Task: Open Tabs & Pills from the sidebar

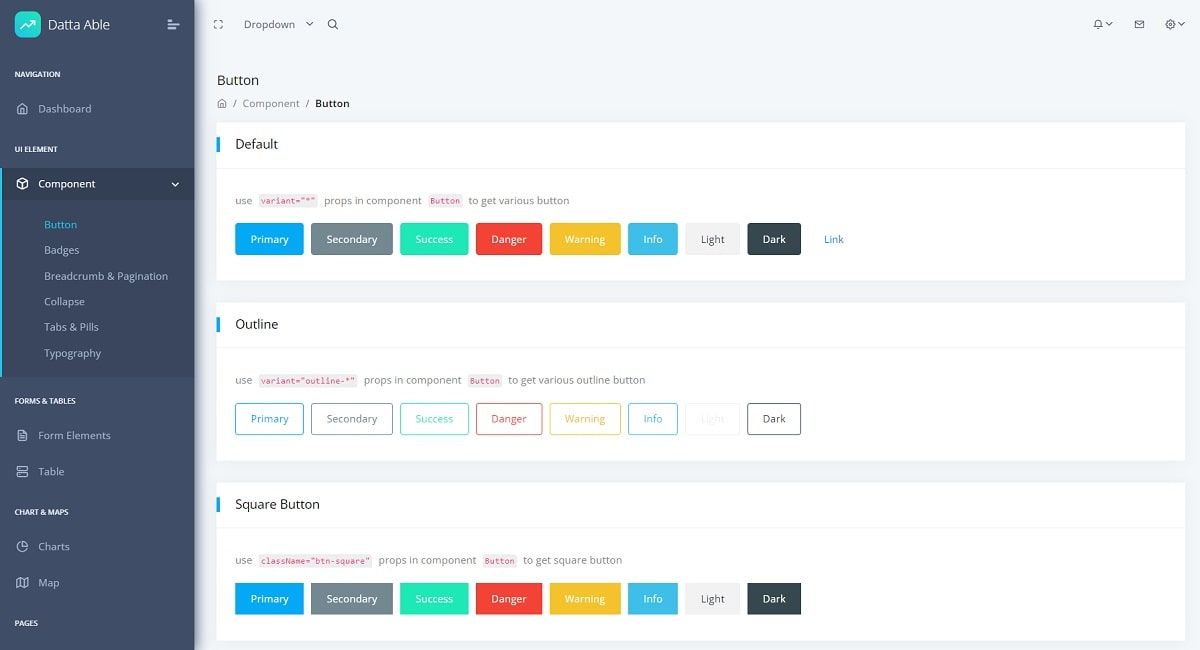Action: 71,327
